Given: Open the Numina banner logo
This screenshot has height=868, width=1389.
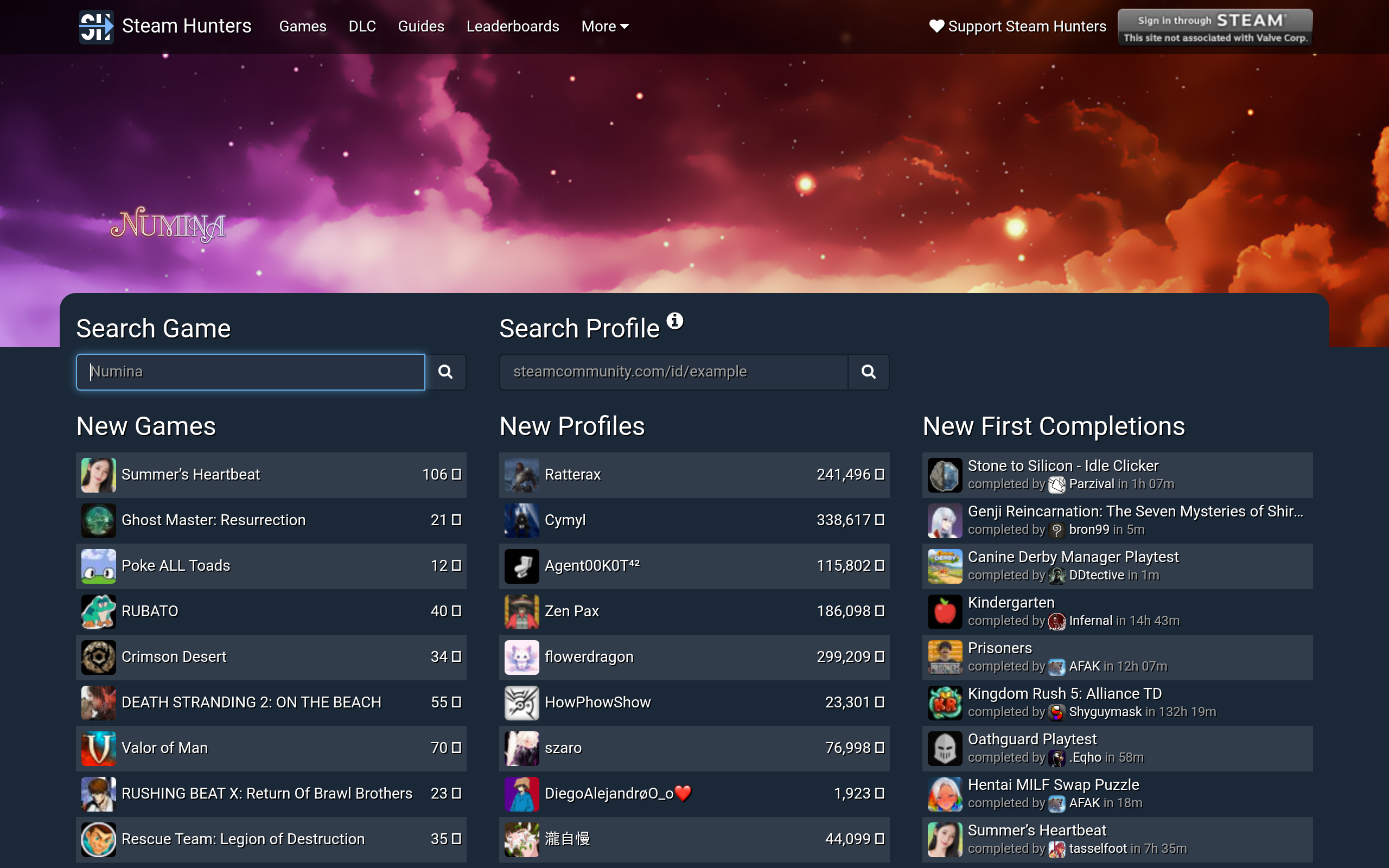Looking at the screenshot, I should coord(168,224).
